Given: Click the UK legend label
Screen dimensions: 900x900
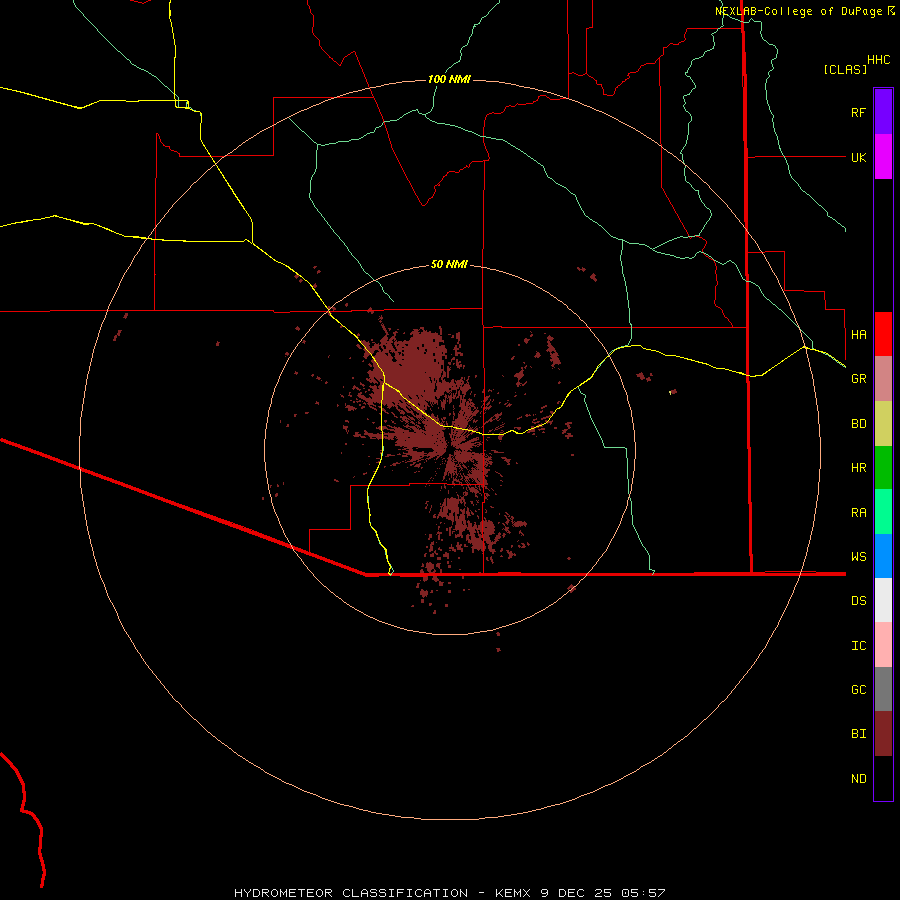Looking at the screenshot, I should [x=859, y=157].
